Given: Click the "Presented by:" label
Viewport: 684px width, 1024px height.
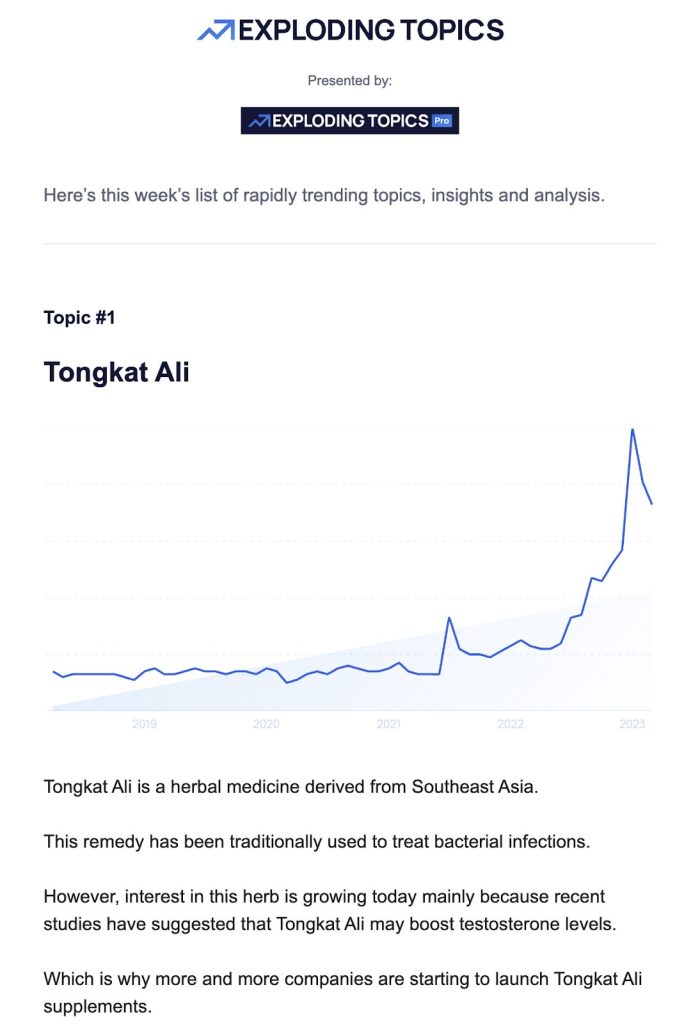Looking at the screenshot, I should tap(350, 81).
